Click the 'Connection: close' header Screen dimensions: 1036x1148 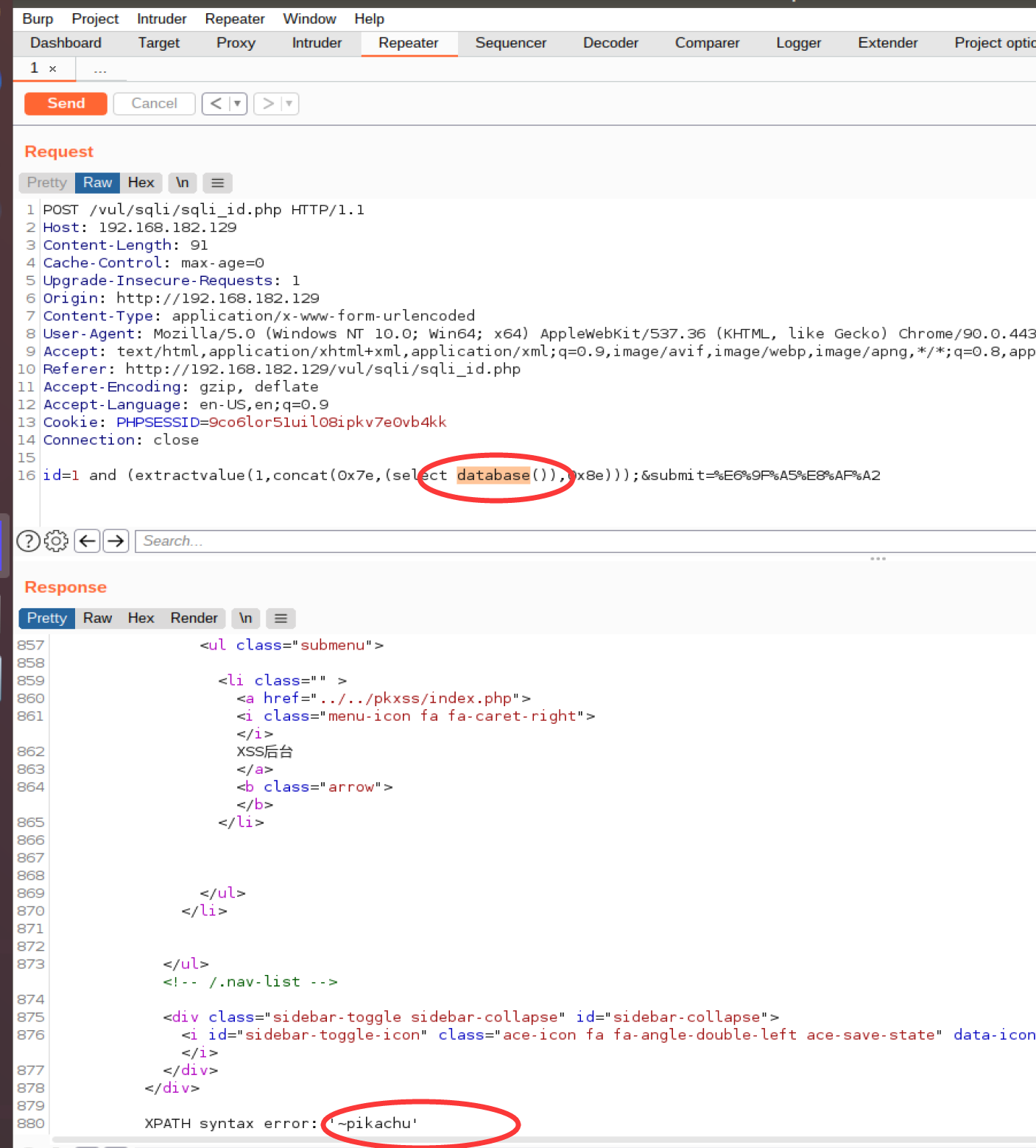[121, 440]
